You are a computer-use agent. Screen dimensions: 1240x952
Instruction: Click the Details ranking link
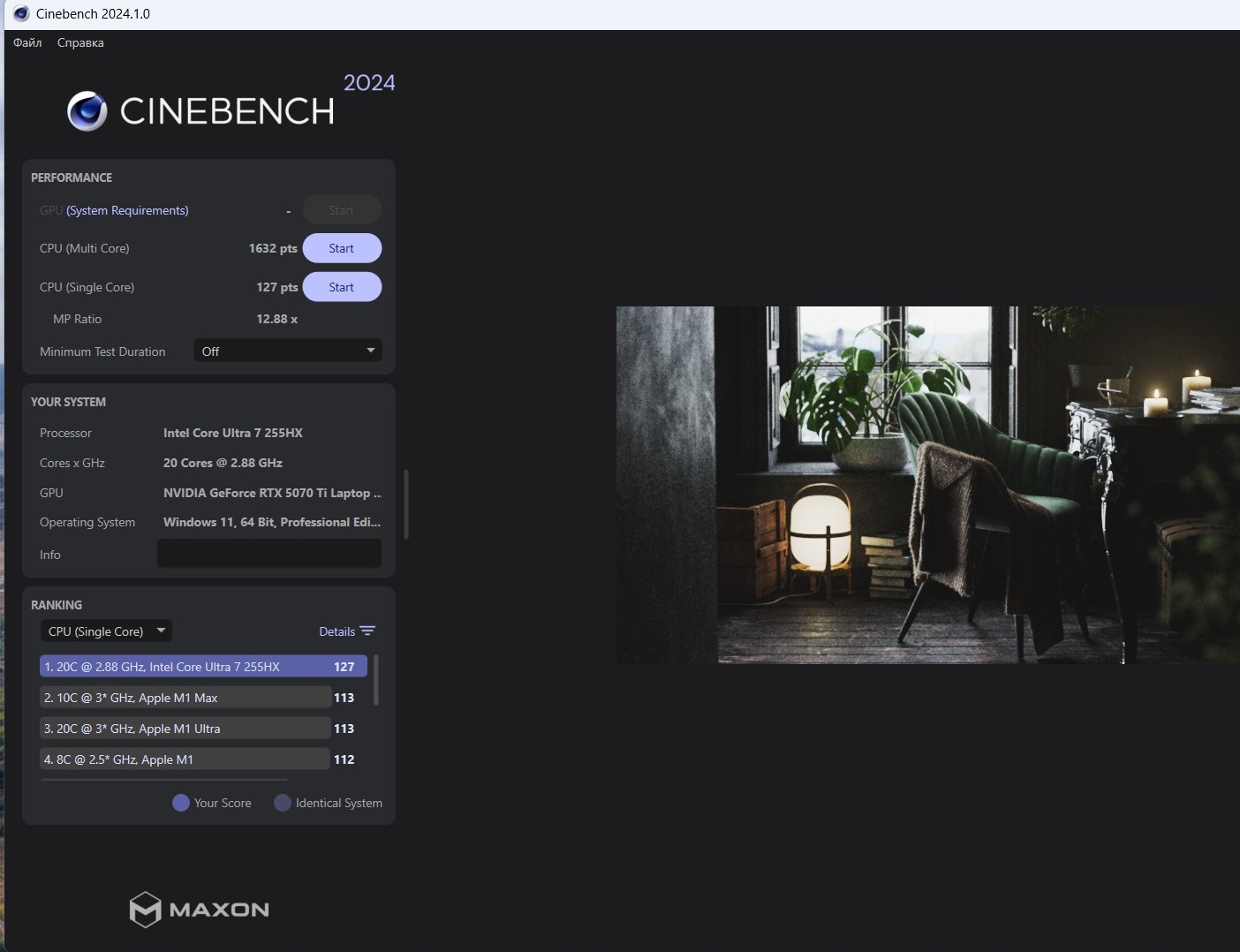pos(336,631)
